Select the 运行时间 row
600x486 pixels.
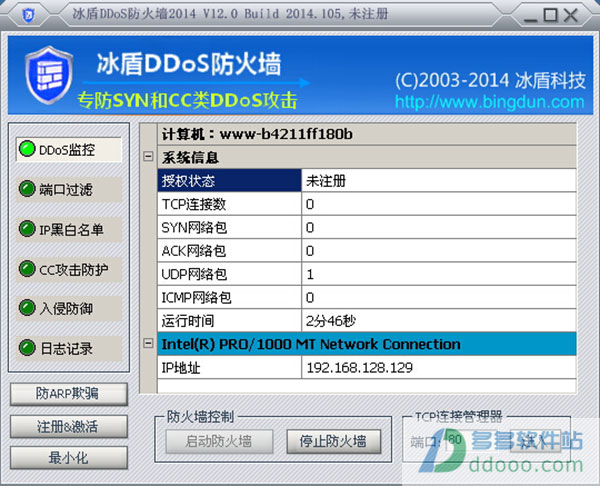pyautogui.click(x=367, y=321)
